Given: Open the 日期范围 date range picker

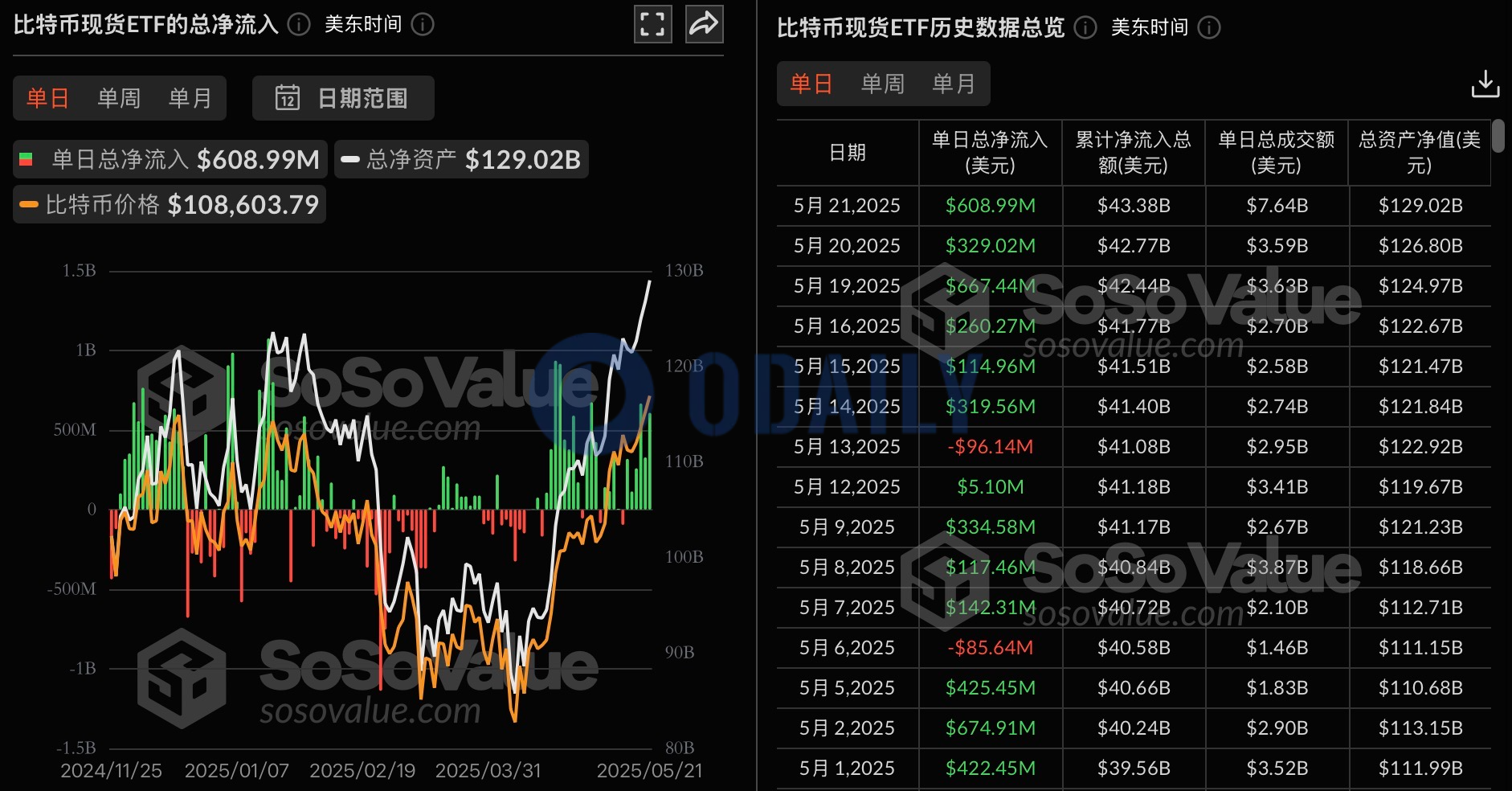Looking at the screenshot, I should (x=343, y=98).
